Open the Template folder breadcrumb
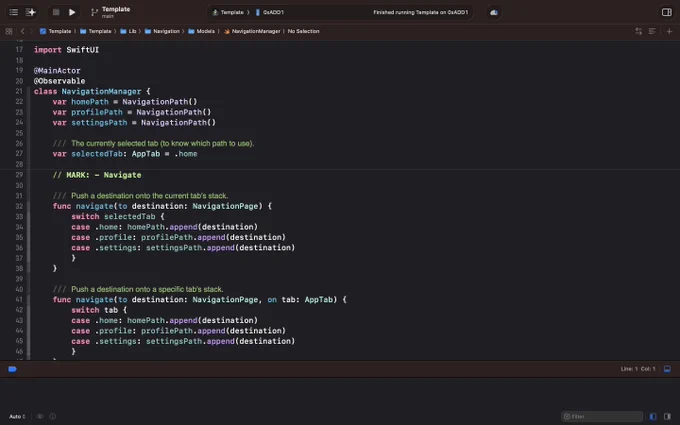680x425 pixels. tap(95, 31)
